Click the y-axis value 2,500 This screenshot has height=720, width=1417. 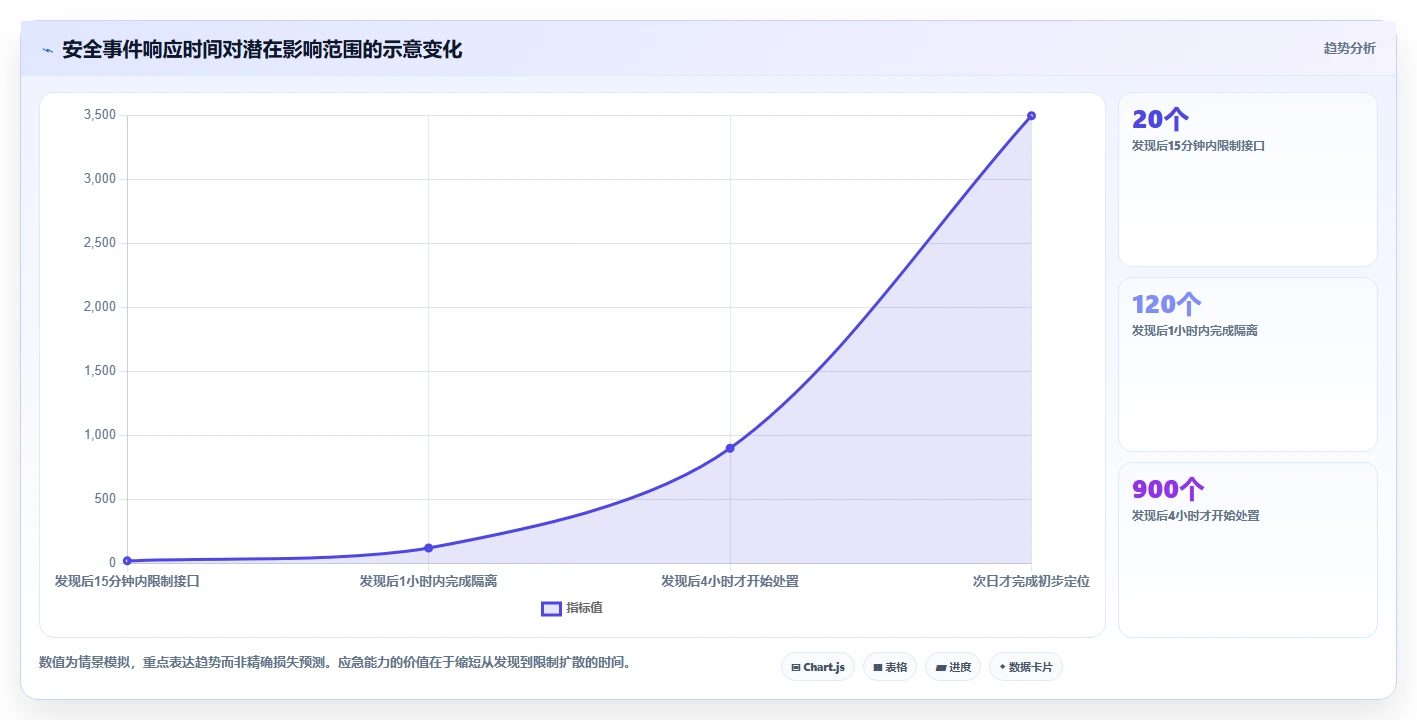pyautogui.click(x=100, y=243)
